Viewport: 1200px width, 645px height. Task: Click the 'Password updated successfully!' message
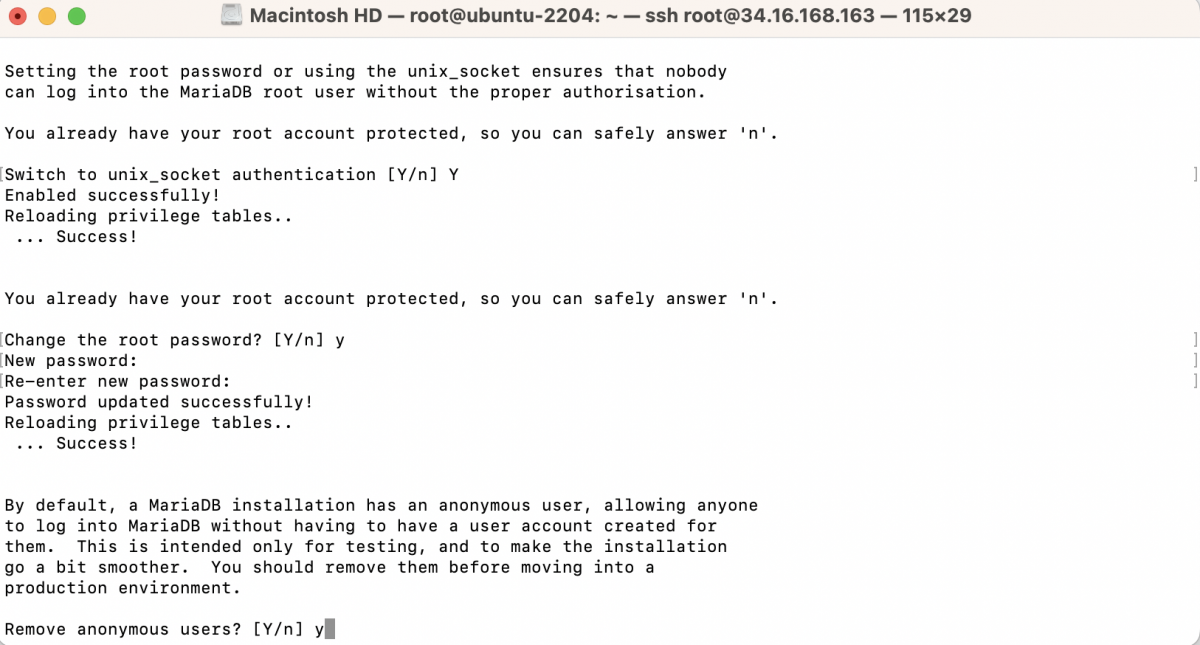pyautogui.click(x=159, y=402)
